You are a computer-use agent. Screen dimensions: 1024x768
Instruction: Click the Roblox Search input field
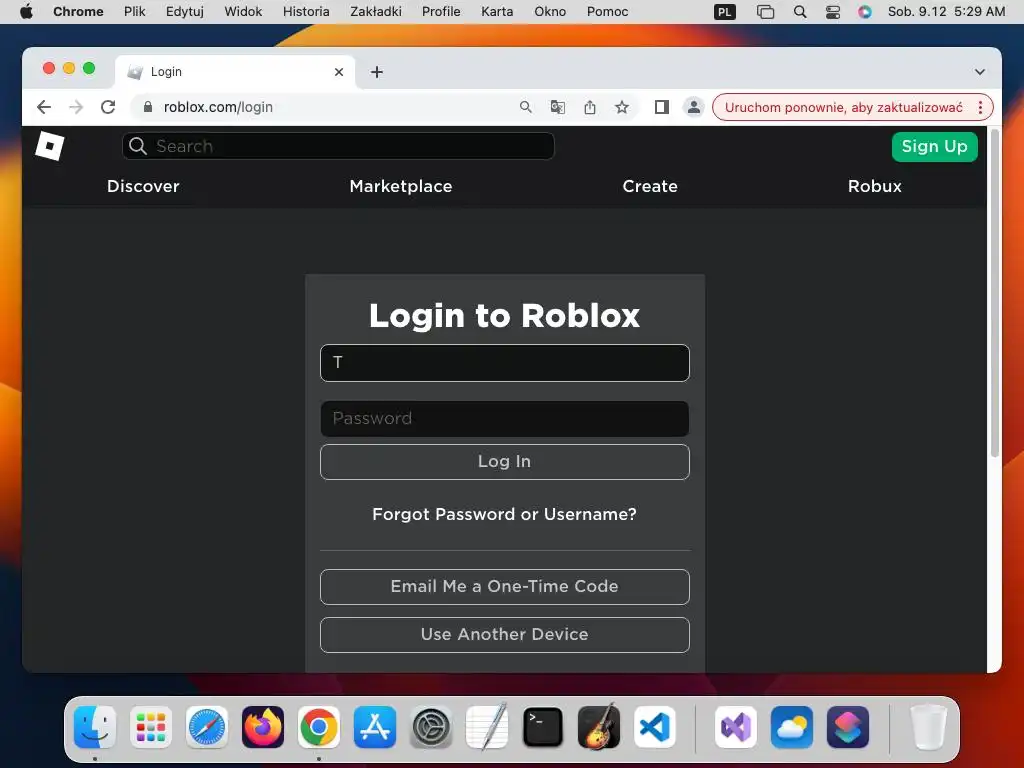tap(338, 146)
